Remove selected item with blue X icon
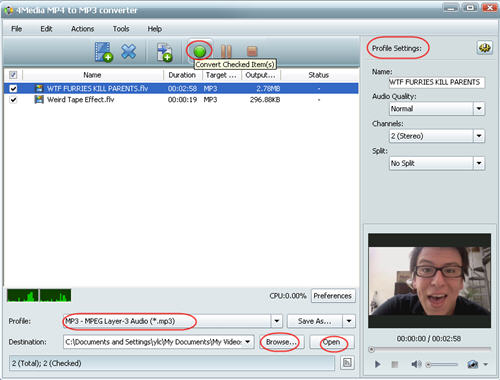This screenshot has width=500, height=380. click(x=129, y=52)
